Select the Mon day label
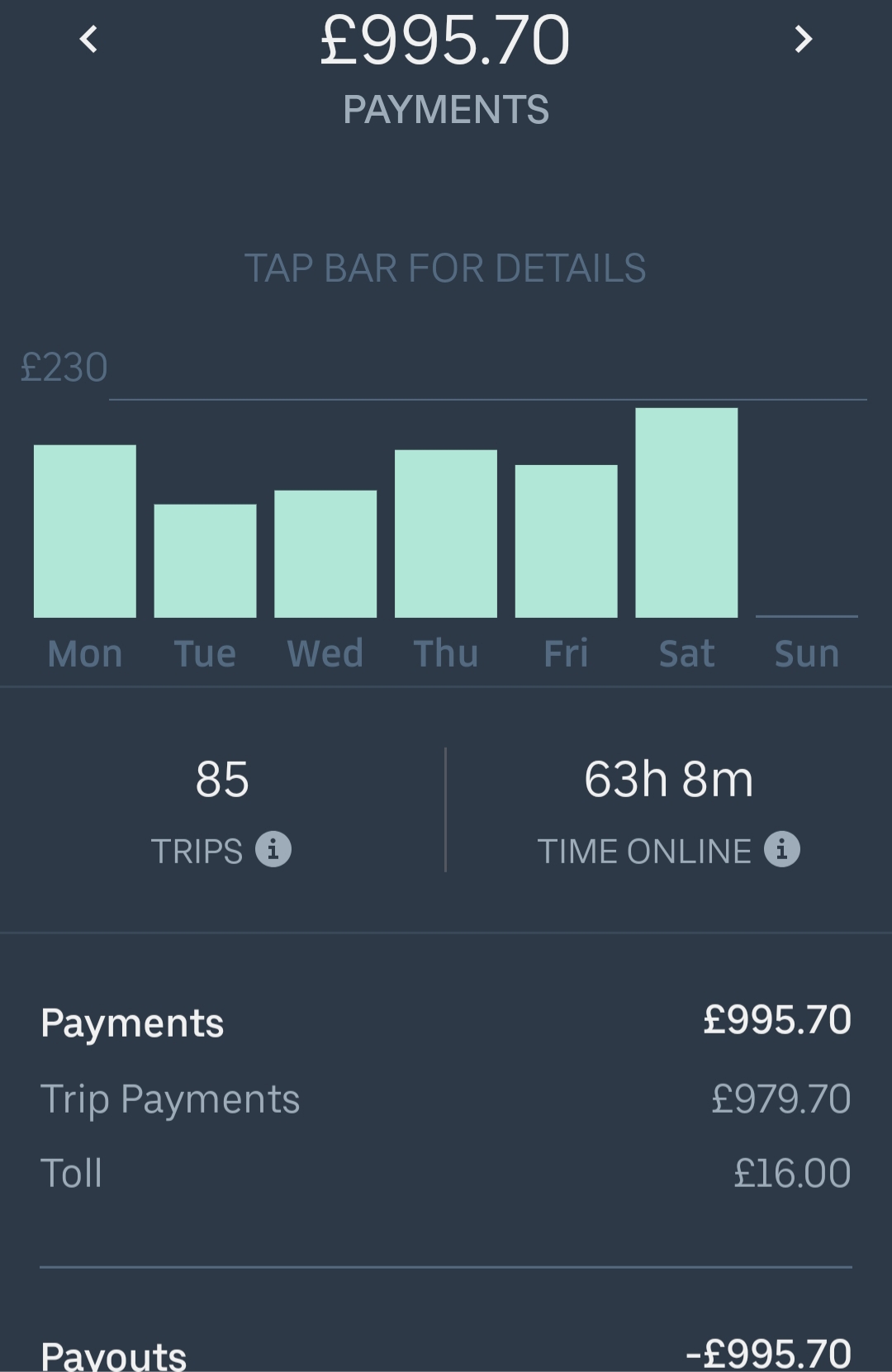The image size is (892, 1372). pos(85,653)
